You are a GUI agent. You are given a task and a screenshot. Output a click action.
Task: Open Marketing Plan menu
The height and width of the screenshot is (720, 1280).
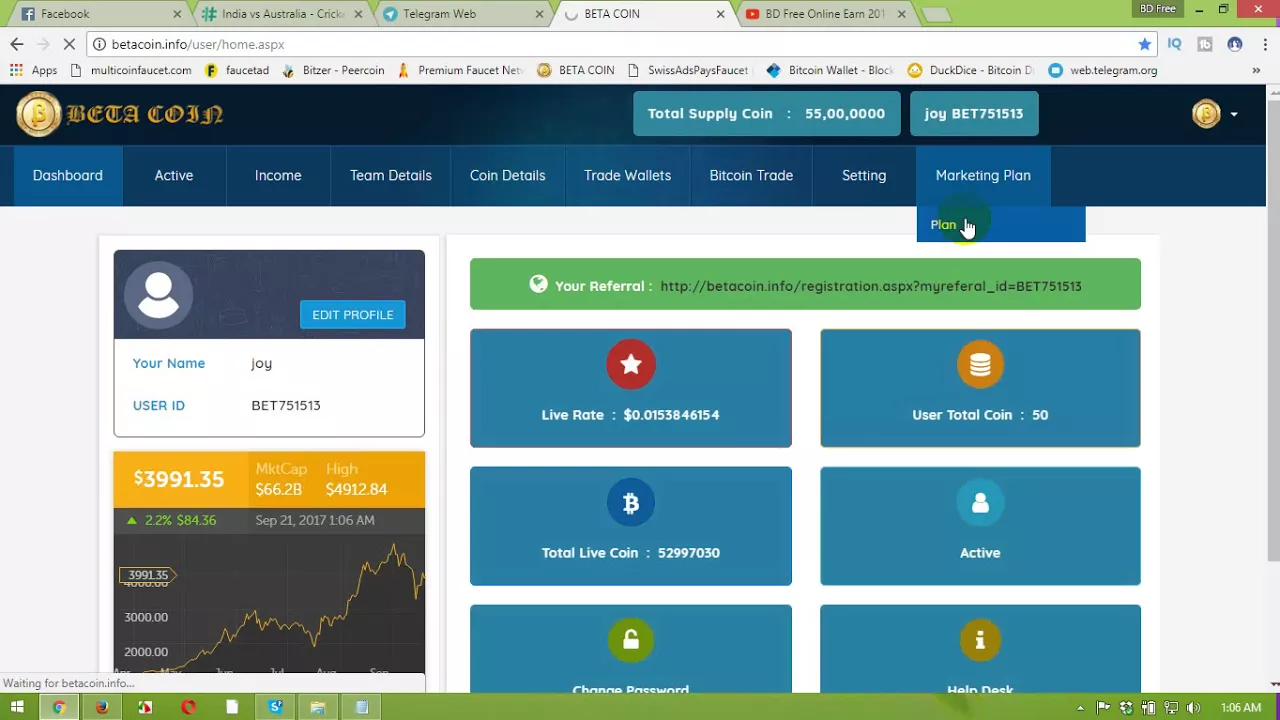pyautogui.click(x=983, y=176)
